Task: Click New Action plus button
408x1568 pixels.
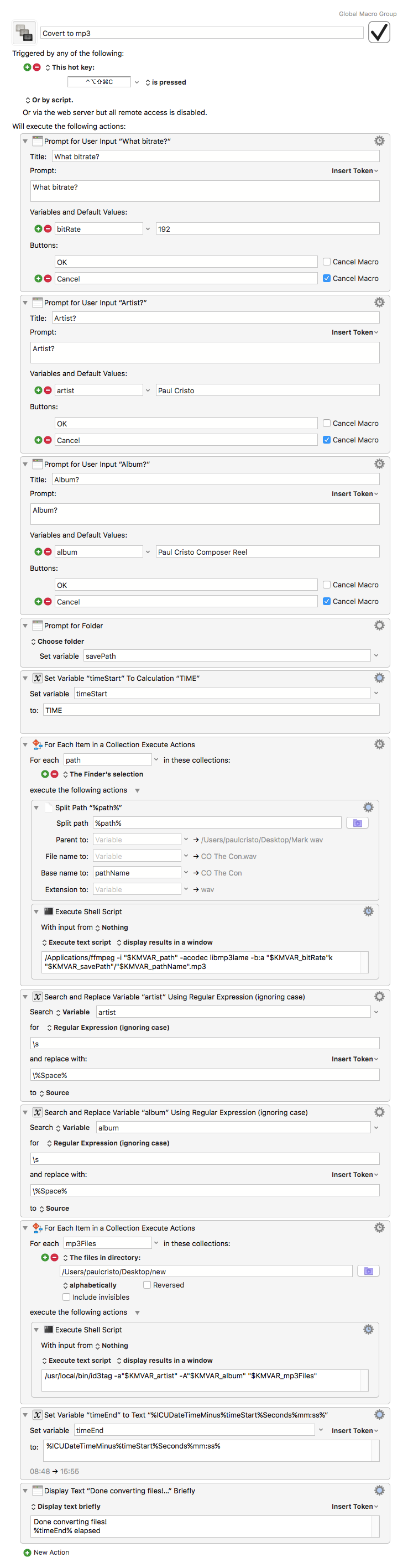Action: point(27,1553)
